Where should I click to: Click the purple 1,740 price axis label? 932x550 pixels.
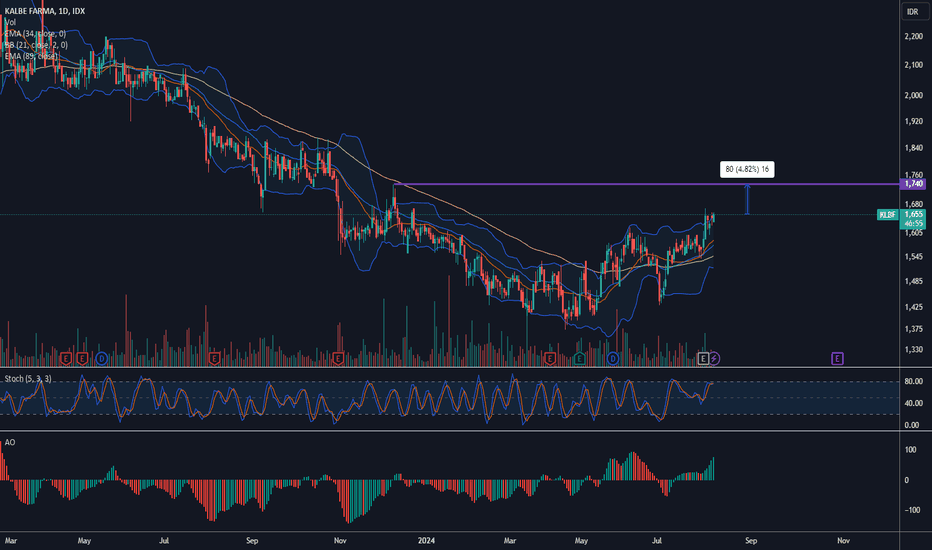[914, 184]
